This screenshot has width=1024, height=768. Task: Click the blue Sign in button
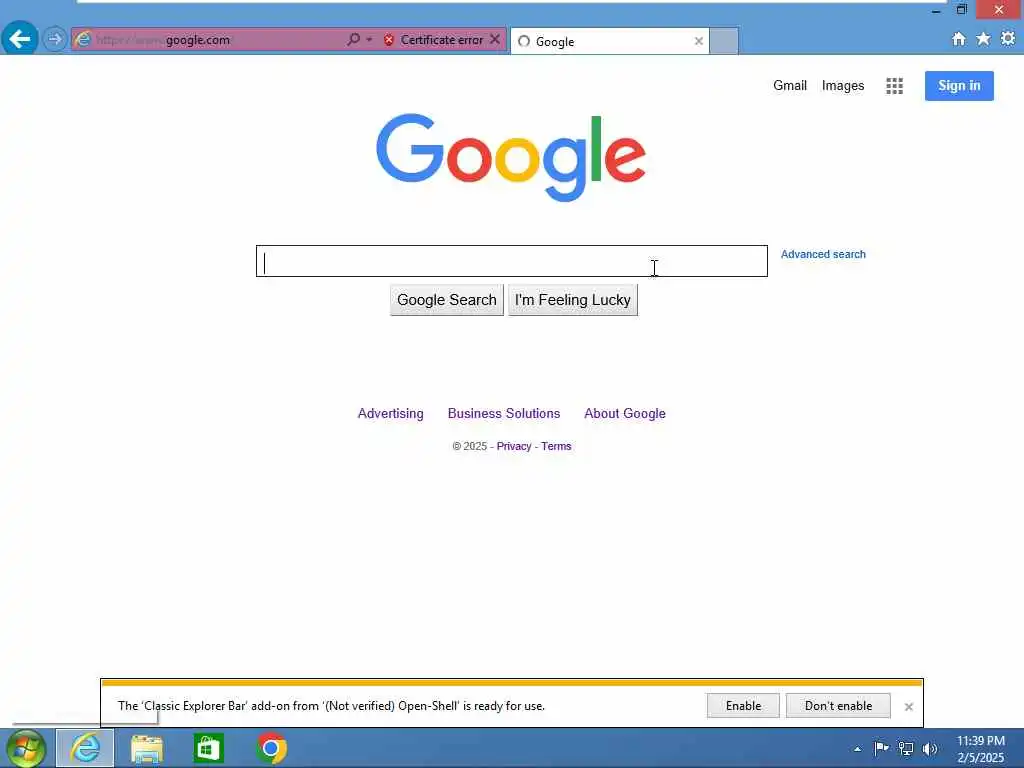point(959,86)
